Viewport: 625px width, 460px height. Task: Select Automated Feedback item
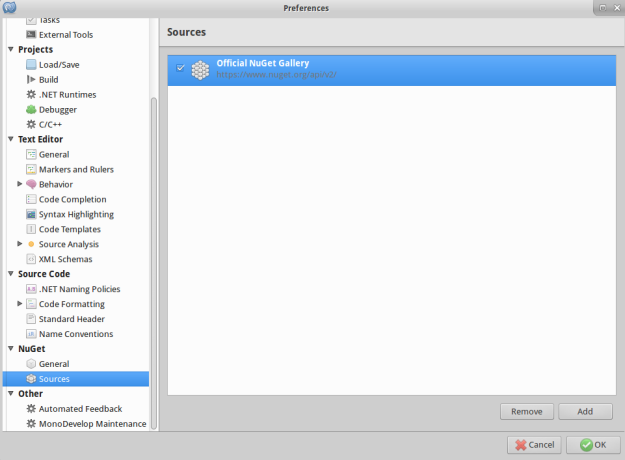click(x=80, y=409)
